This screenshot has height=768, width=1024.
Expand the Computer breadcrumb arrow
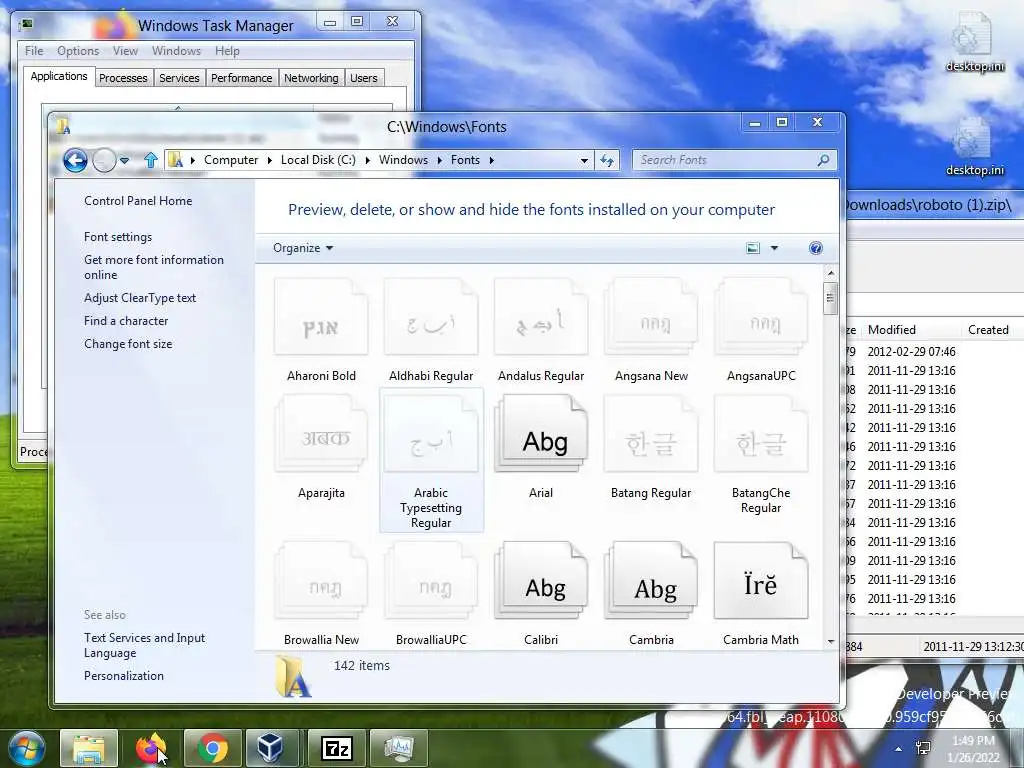269,160
